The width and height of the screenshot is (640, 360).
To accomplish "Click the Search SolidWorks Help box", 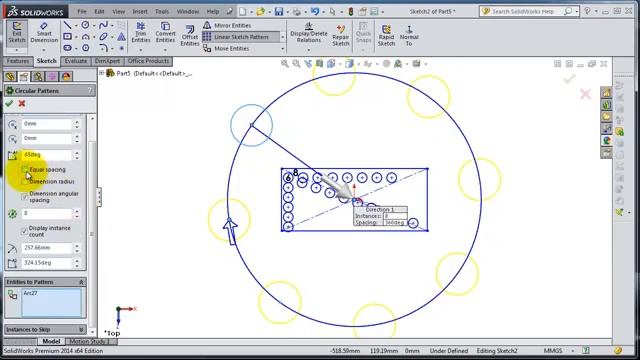I will [x=523, y=11].
